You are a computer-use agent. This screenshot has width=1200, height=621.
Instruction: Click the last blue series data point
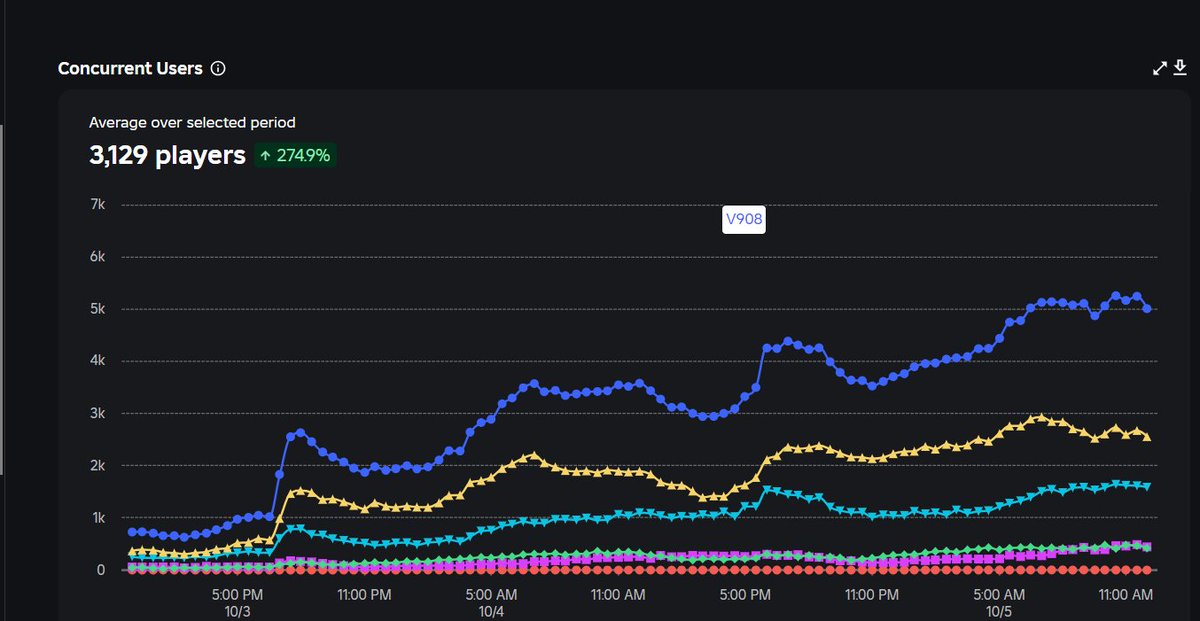[x=1146, y=309]
